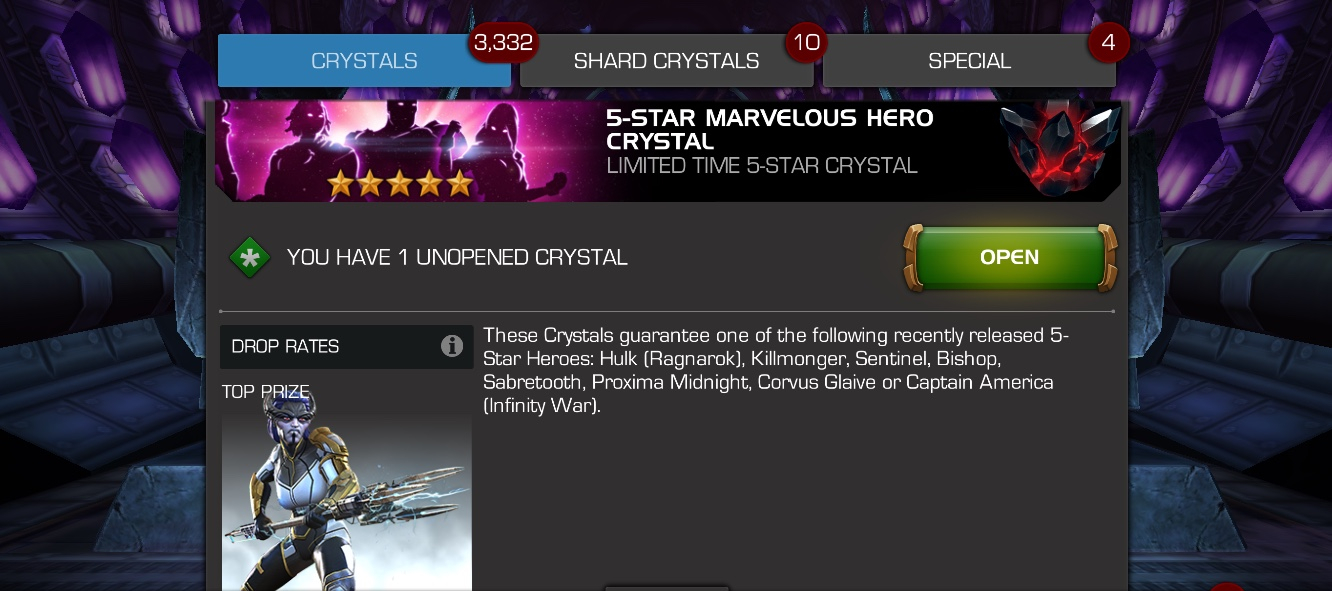The height and width of the screenshot is (591, 1332).
Task: Click the 4 badge on Special tab
Action: point(1108,43)
